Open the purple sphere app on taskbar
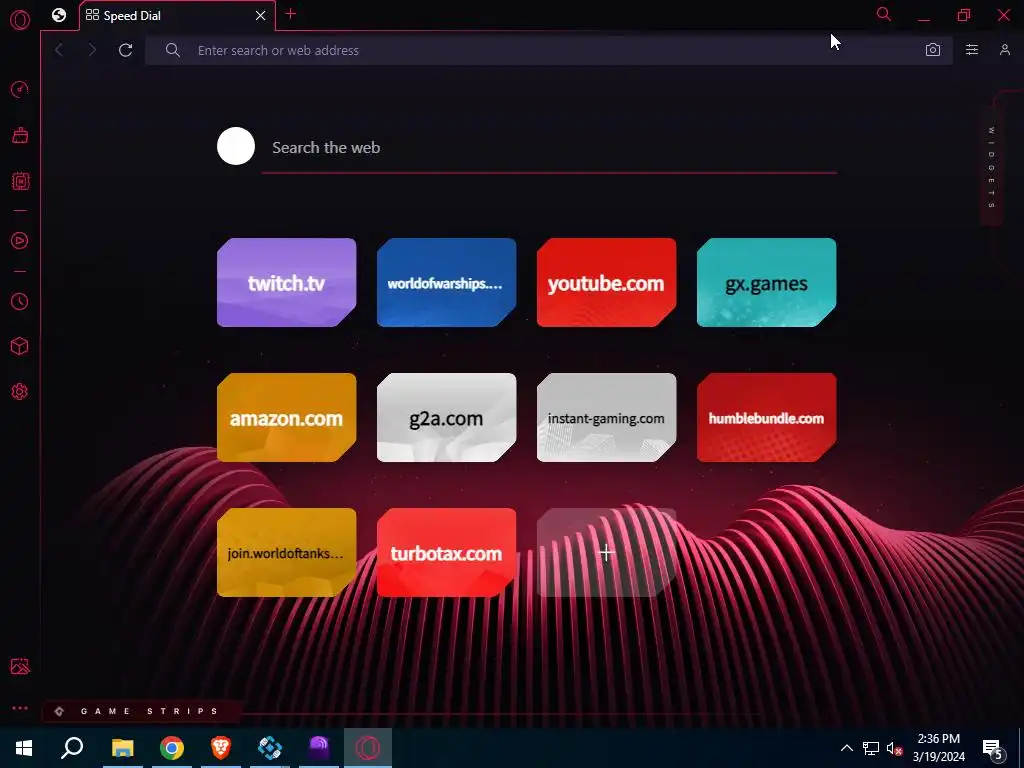Image resolution: width=1024 pixels, height=768 pixels. click(319, 748)
